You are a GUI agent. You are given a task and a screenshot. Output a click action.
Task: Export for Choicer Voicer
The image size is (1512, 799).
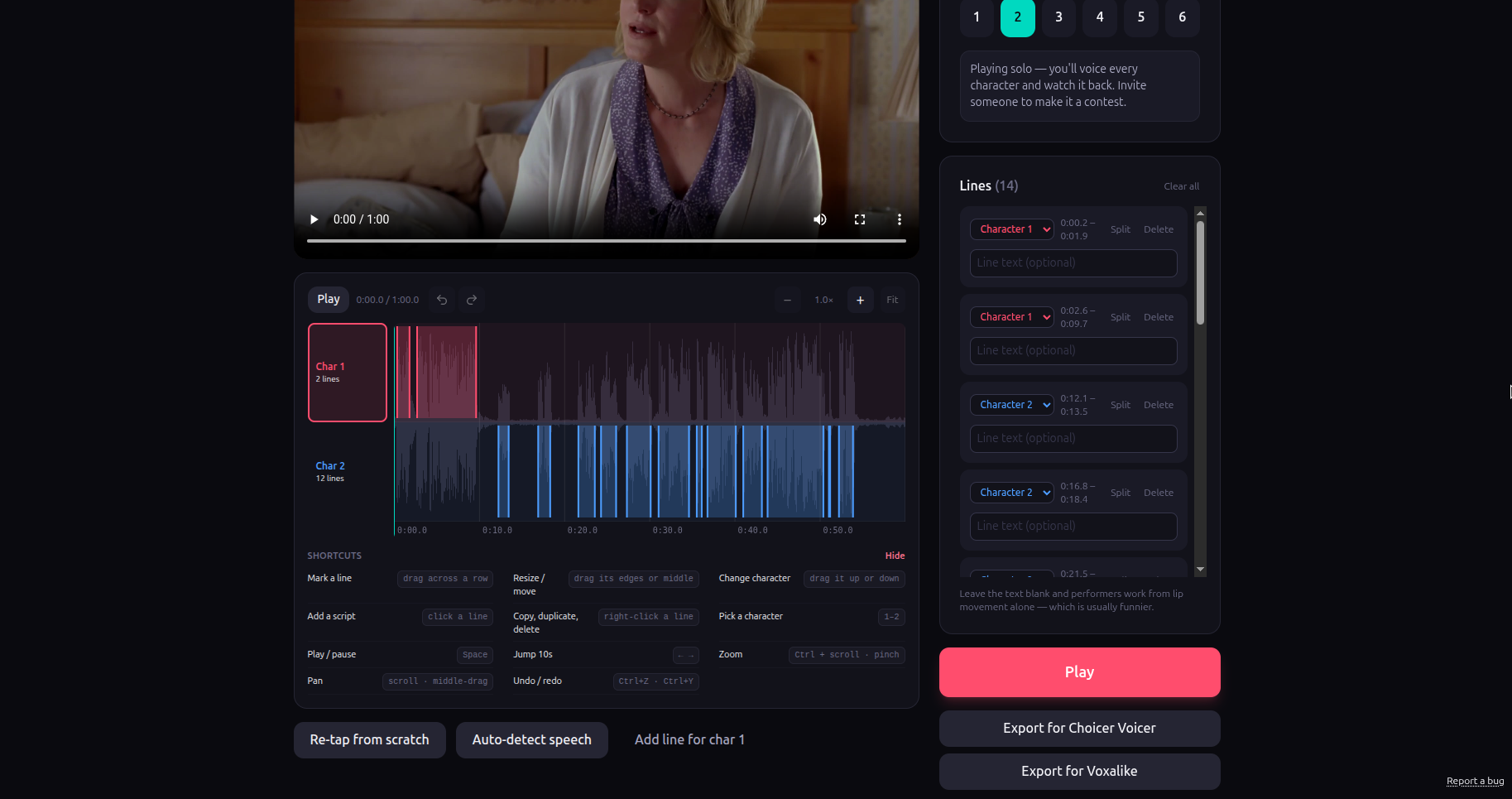[1079, 729]
